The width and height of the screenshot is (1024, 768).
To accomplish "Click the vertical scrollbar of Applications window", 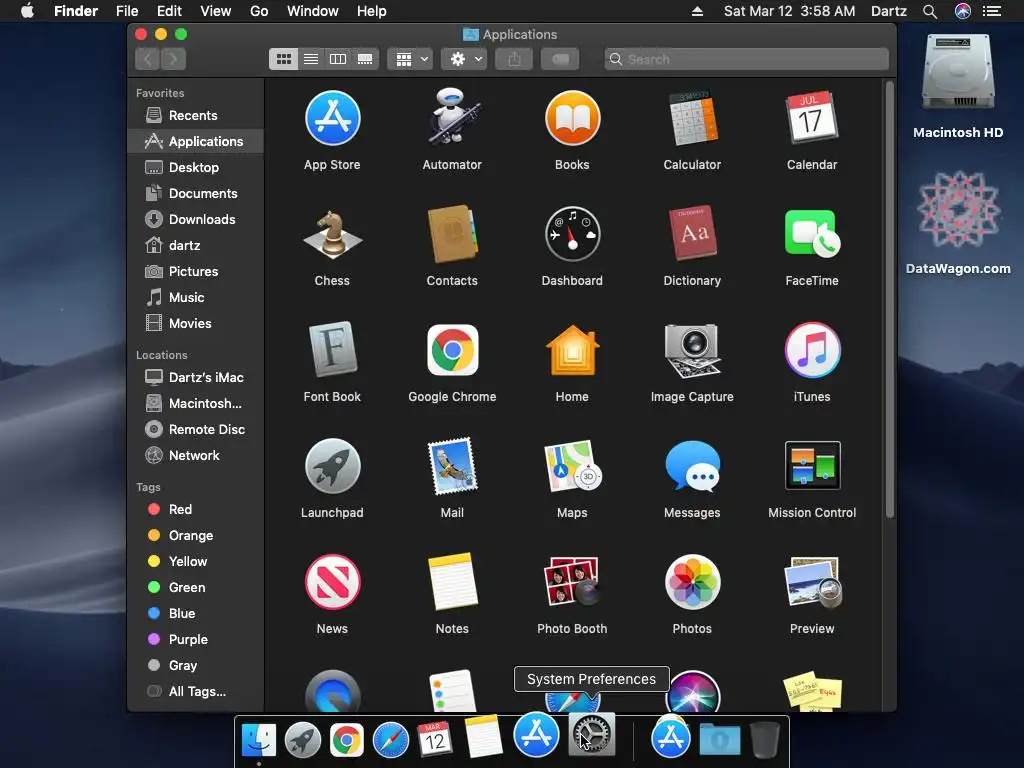I will [x=889, y=299].
